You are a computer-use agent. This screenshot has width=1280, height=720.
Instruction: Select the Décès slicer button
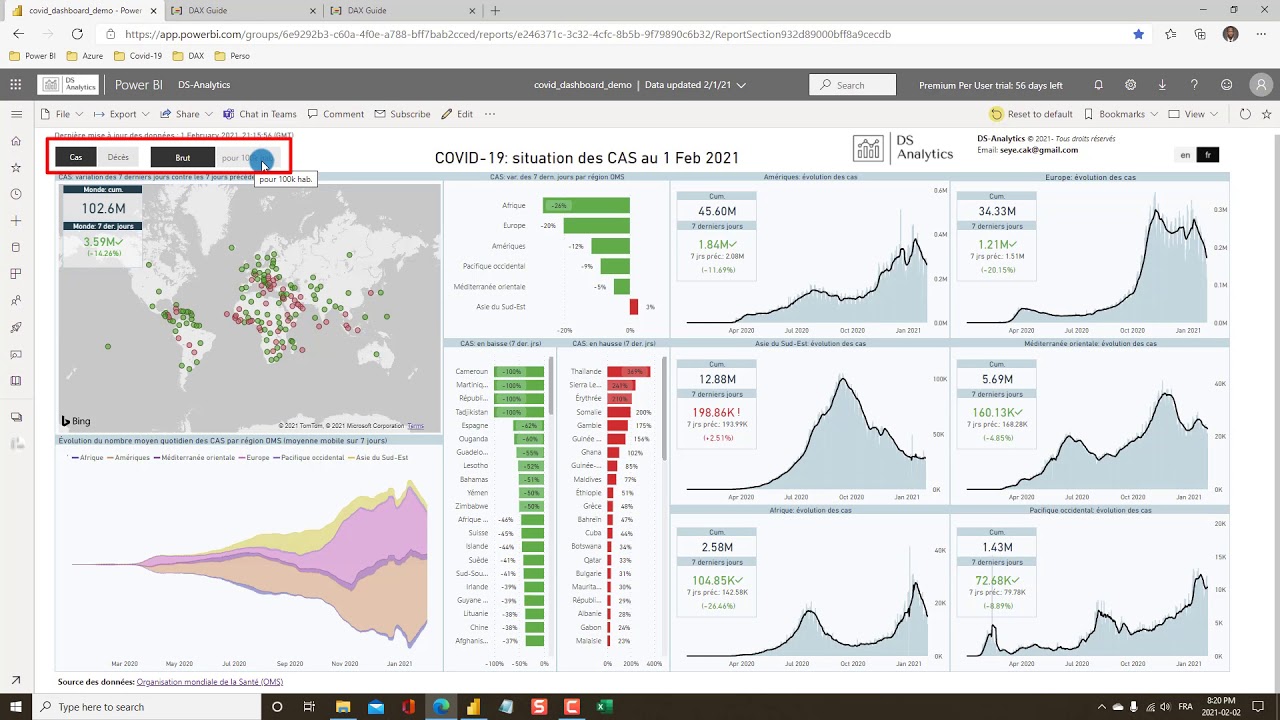(118, 157)
